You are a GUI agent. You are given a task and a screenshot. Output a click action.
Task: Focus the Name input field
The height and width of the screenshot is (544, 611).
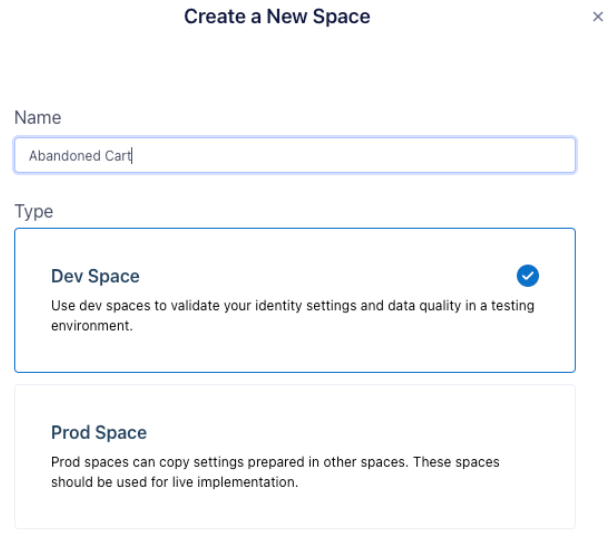294,155
